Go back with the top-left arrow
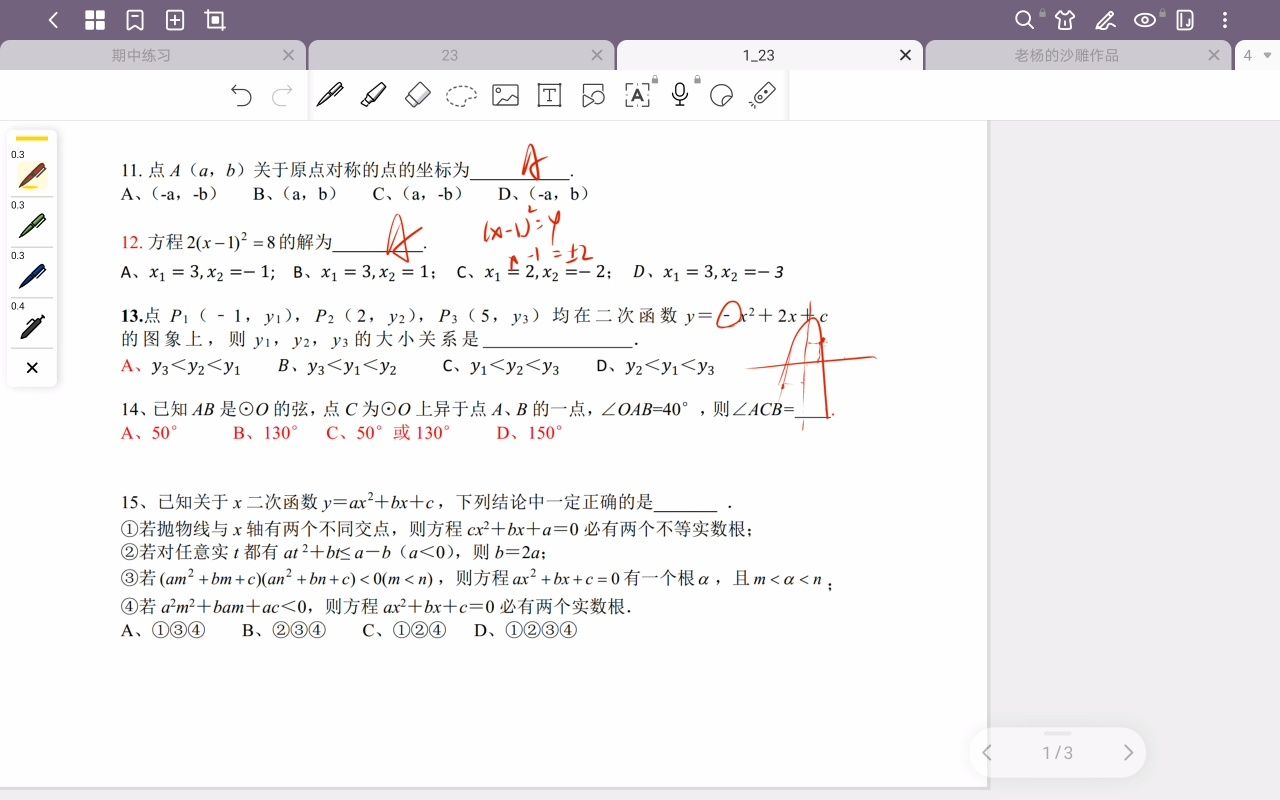Screen dimensions: 1280x800 coord(54,20)
